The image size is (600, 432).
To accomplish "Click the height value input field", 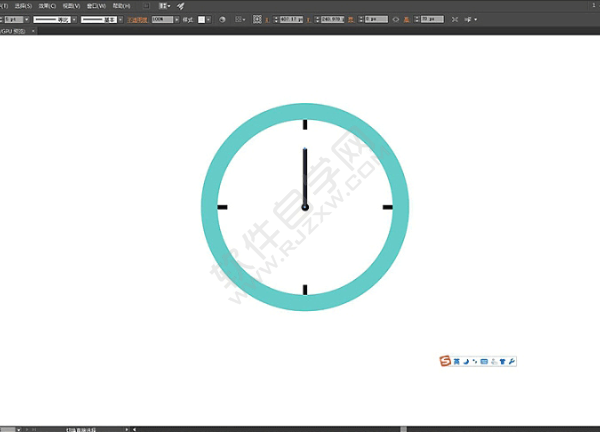I will pyautogui.click(x=432, y=19).
